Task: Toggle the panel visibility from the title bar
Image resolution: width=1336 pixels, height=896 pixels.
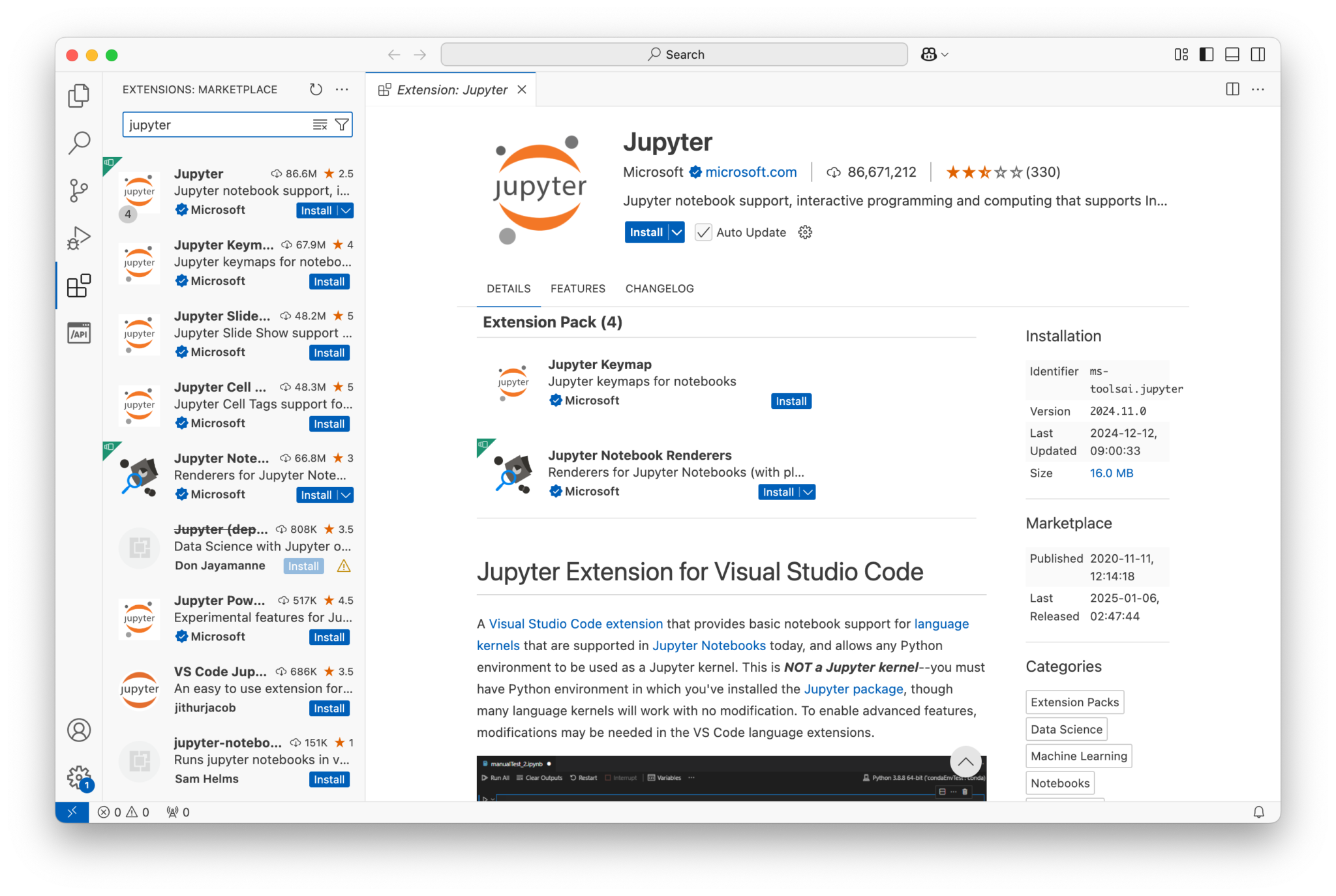Action: point(1232,54)
